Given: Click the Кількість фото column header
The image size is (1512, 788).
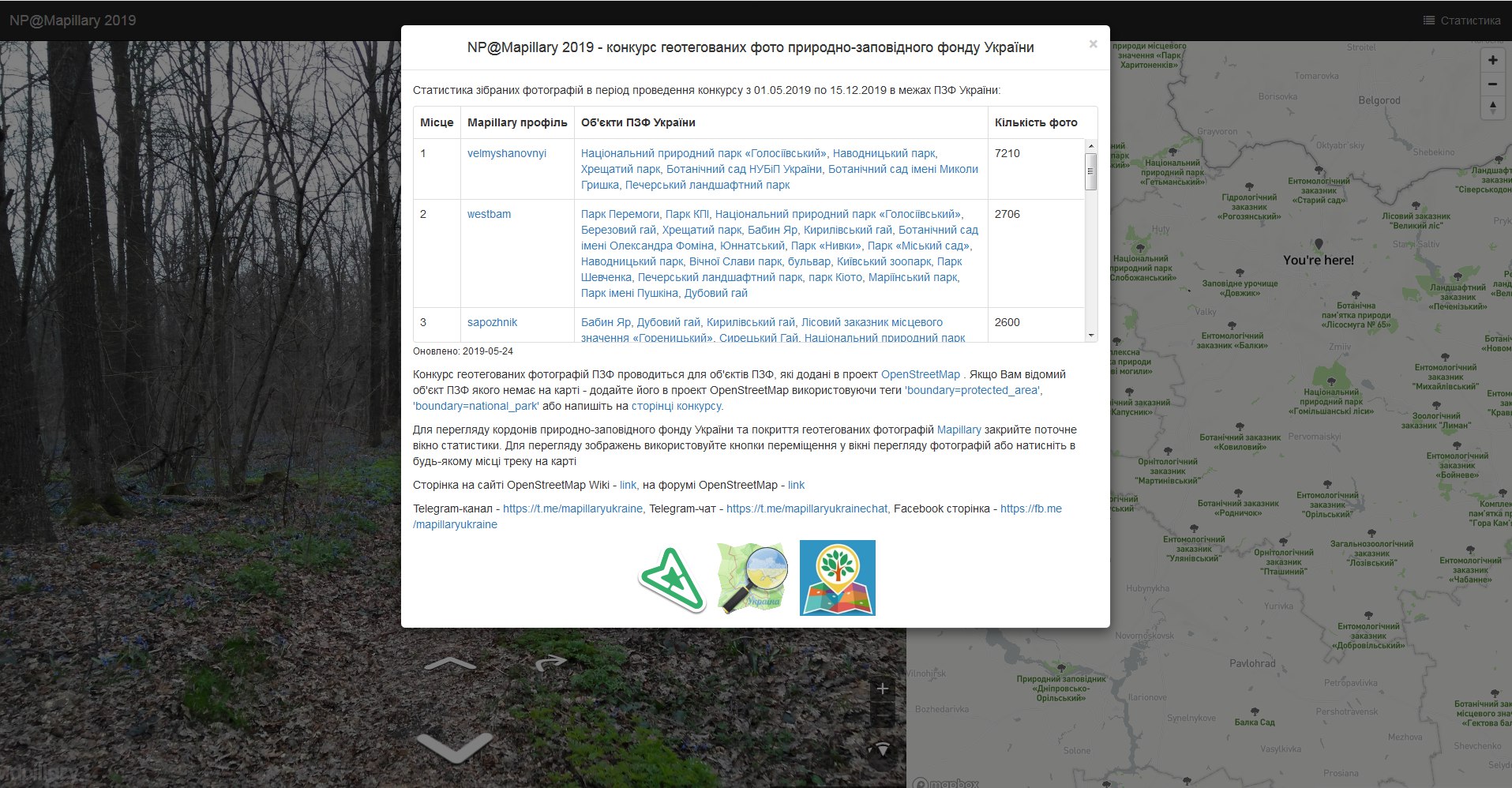Looking at the screenshot, I should tap(1036, 122).
